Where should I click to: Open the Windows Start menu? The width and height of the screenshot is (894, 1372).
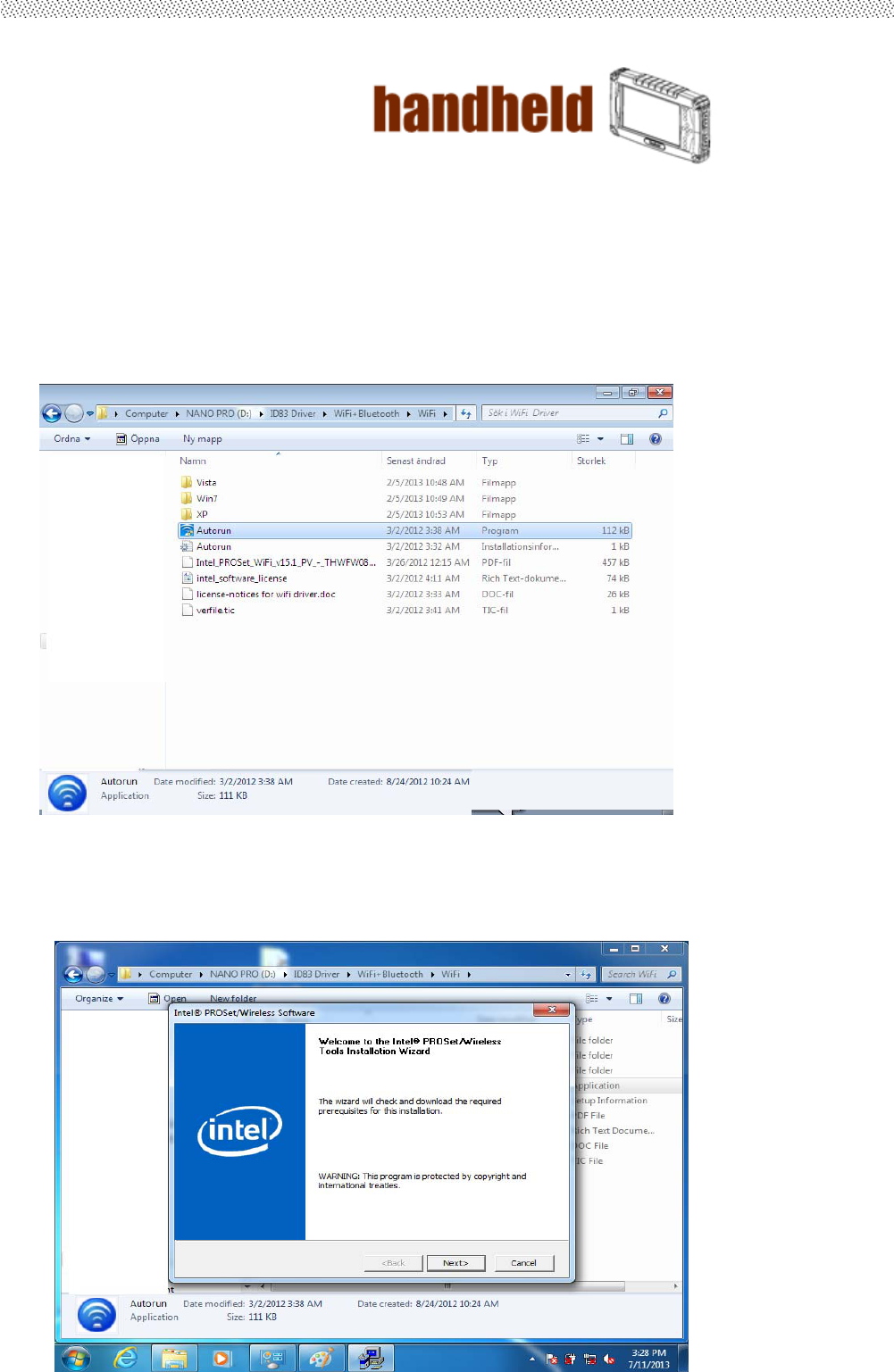click(76, 1359)
